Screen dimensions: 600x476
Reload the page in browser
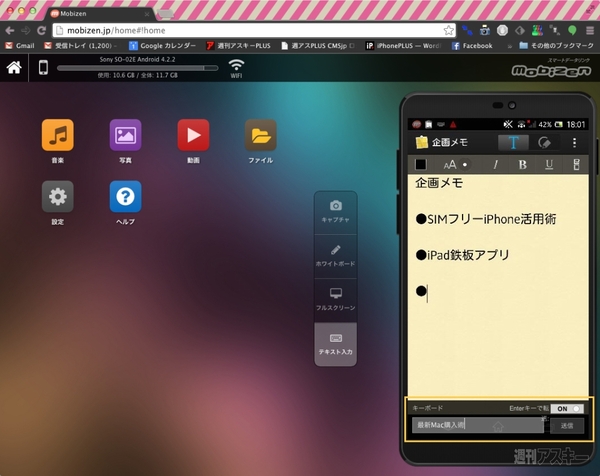pos(42,30)
